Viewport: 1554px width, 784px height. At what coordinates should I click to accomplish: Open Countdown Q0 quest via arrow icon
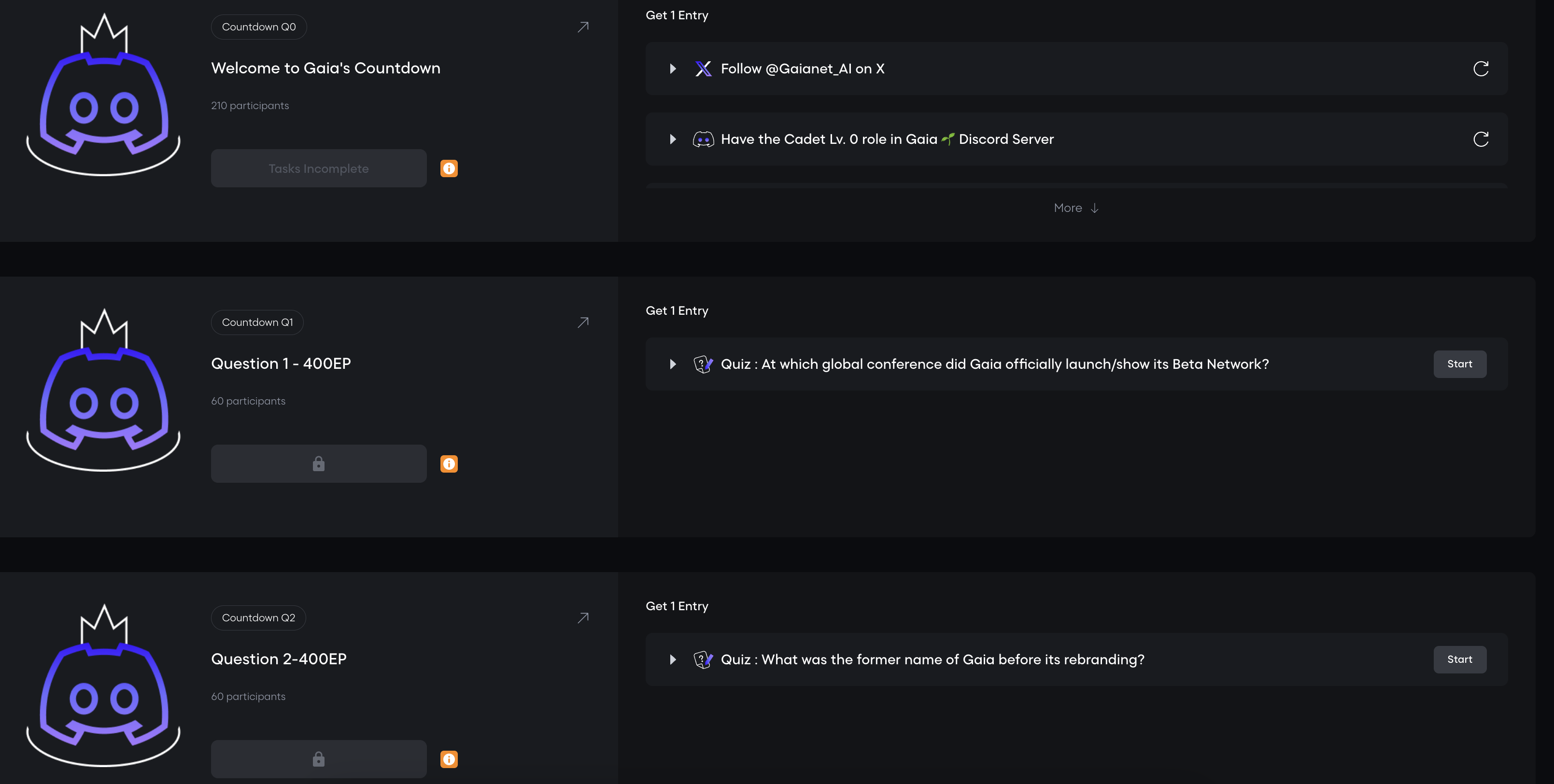[x=583, y=27]
